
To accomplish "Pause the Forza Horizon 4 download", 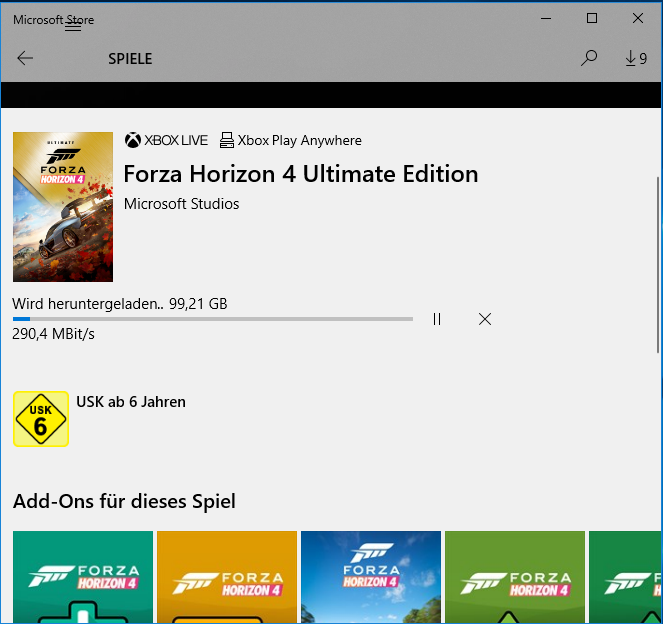I will (x=437, y=319).
